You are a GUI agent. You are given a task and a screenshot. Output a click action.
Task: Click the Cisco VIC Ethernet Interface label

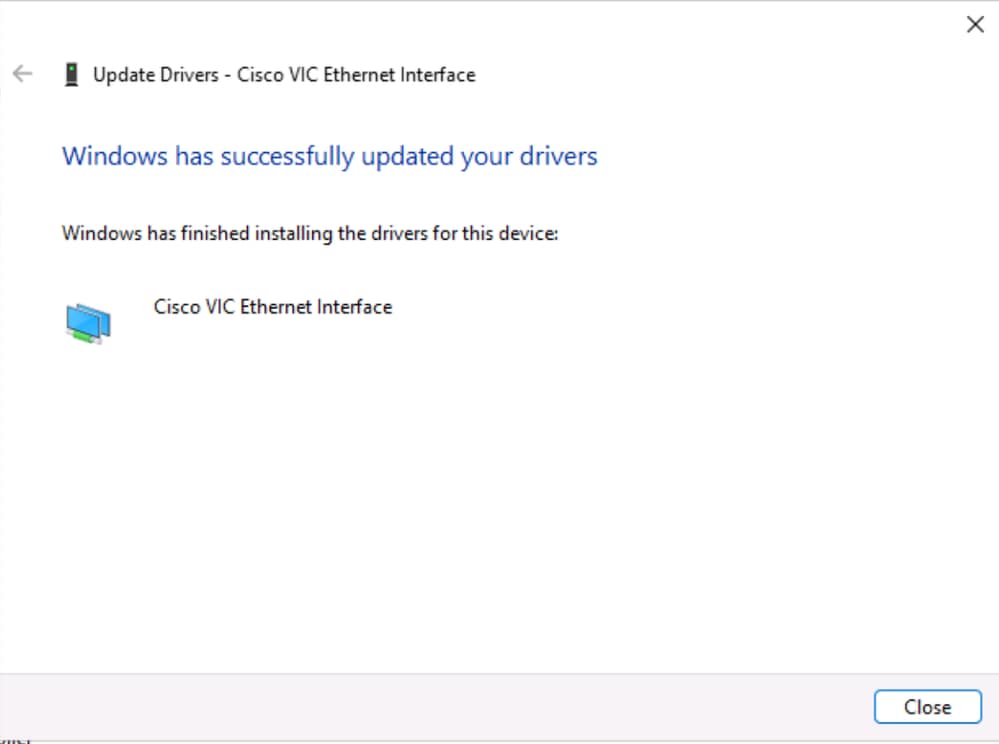[272, 307]
